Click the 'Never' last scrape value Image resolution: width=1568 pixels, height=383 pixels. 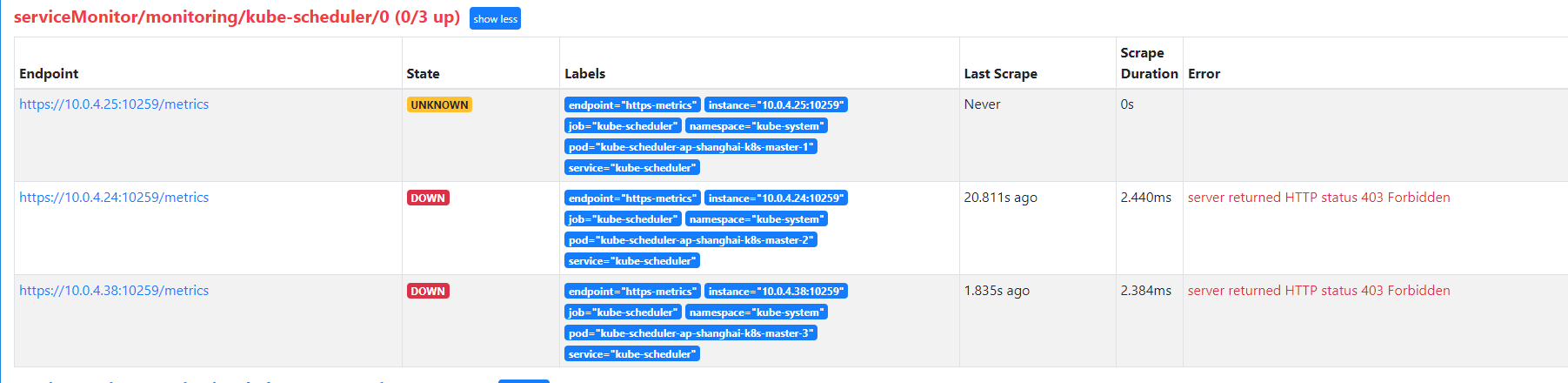click(982, 104)
